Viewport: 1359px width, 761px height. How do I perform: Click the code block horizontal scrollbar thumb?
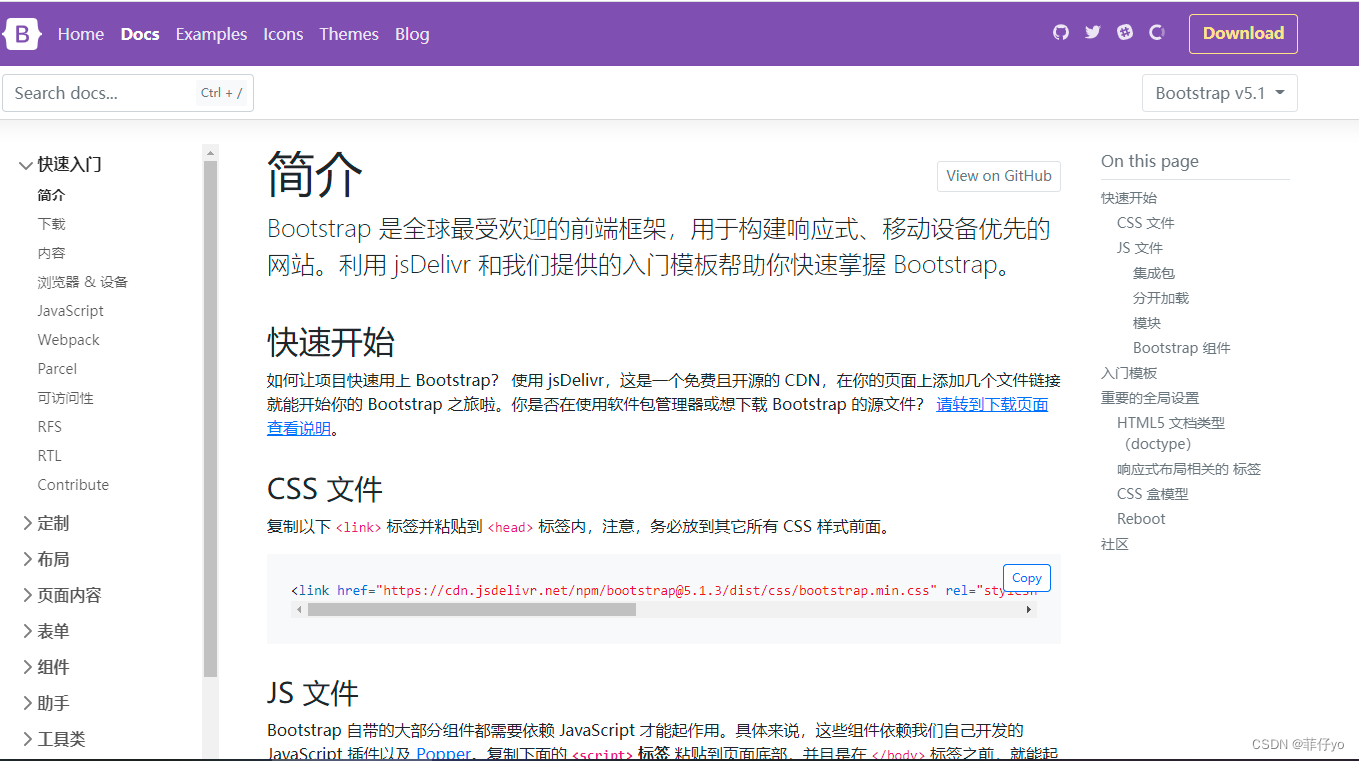[x=472, y=609]
